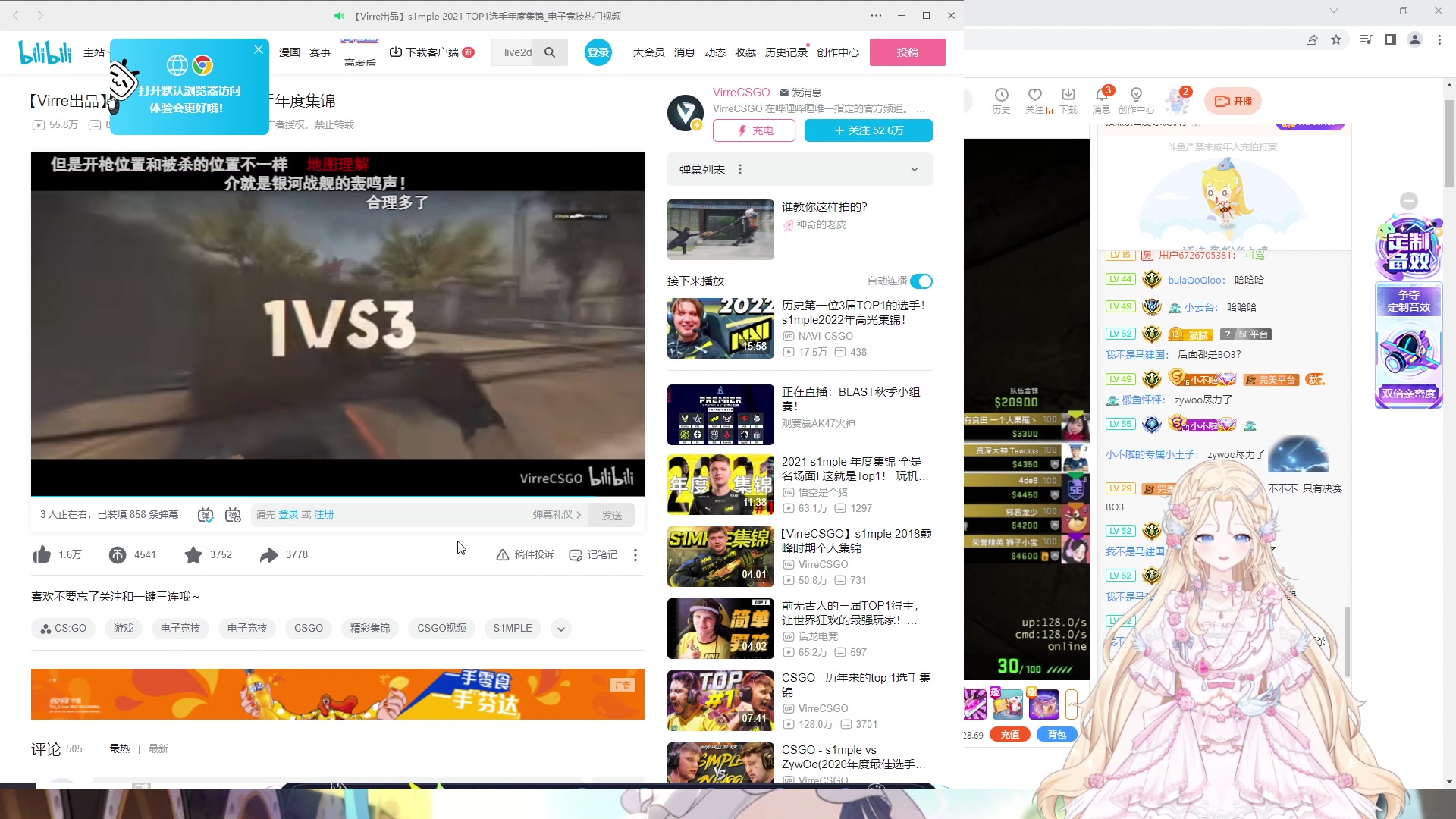Click the like thumbs-up icon
Image resolution: width=1456 pixels, height=819 pixels.
point(42,554)
